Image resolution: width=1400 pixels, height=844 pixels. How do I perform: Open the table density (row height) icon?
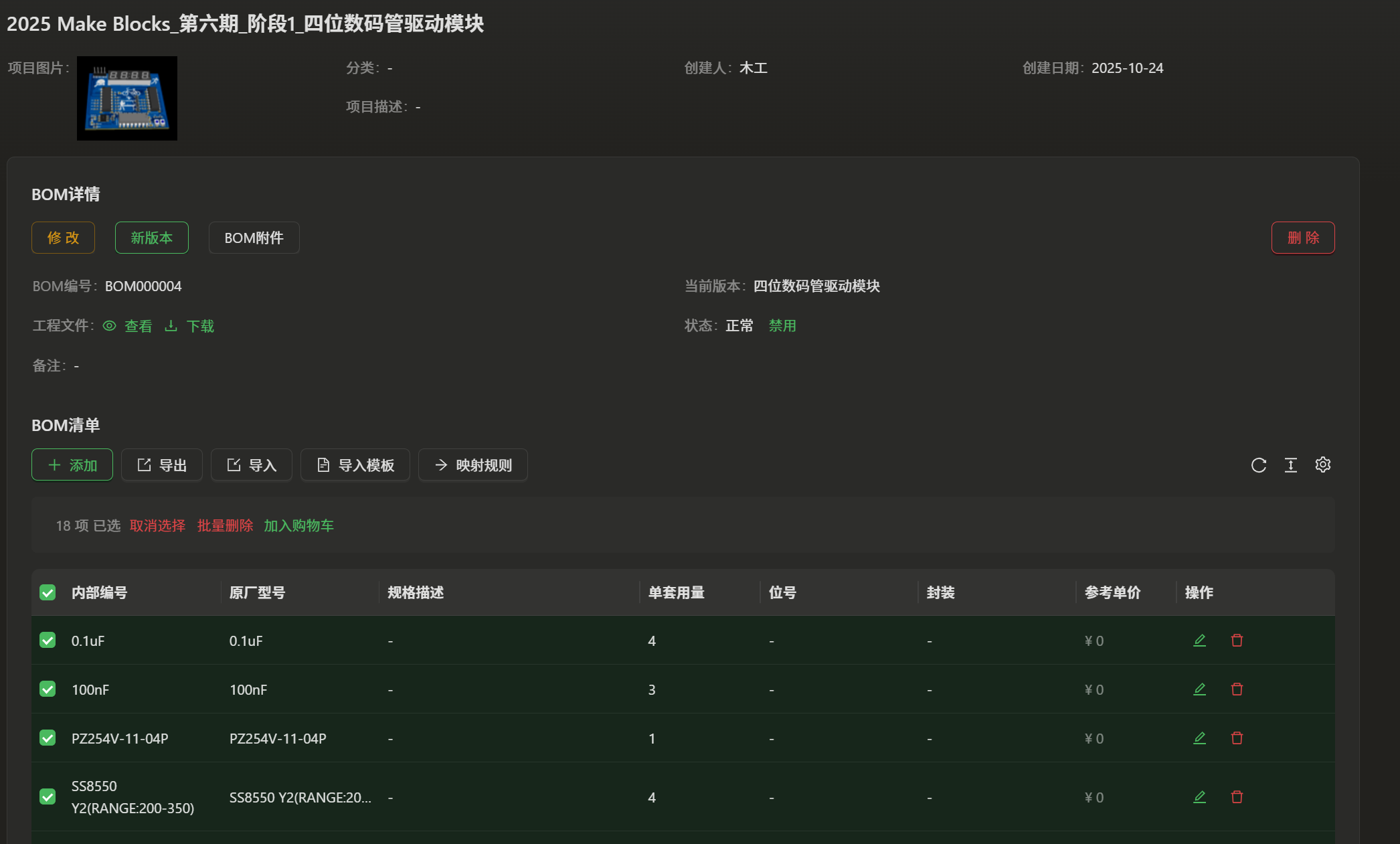[x=1290, y=465]
